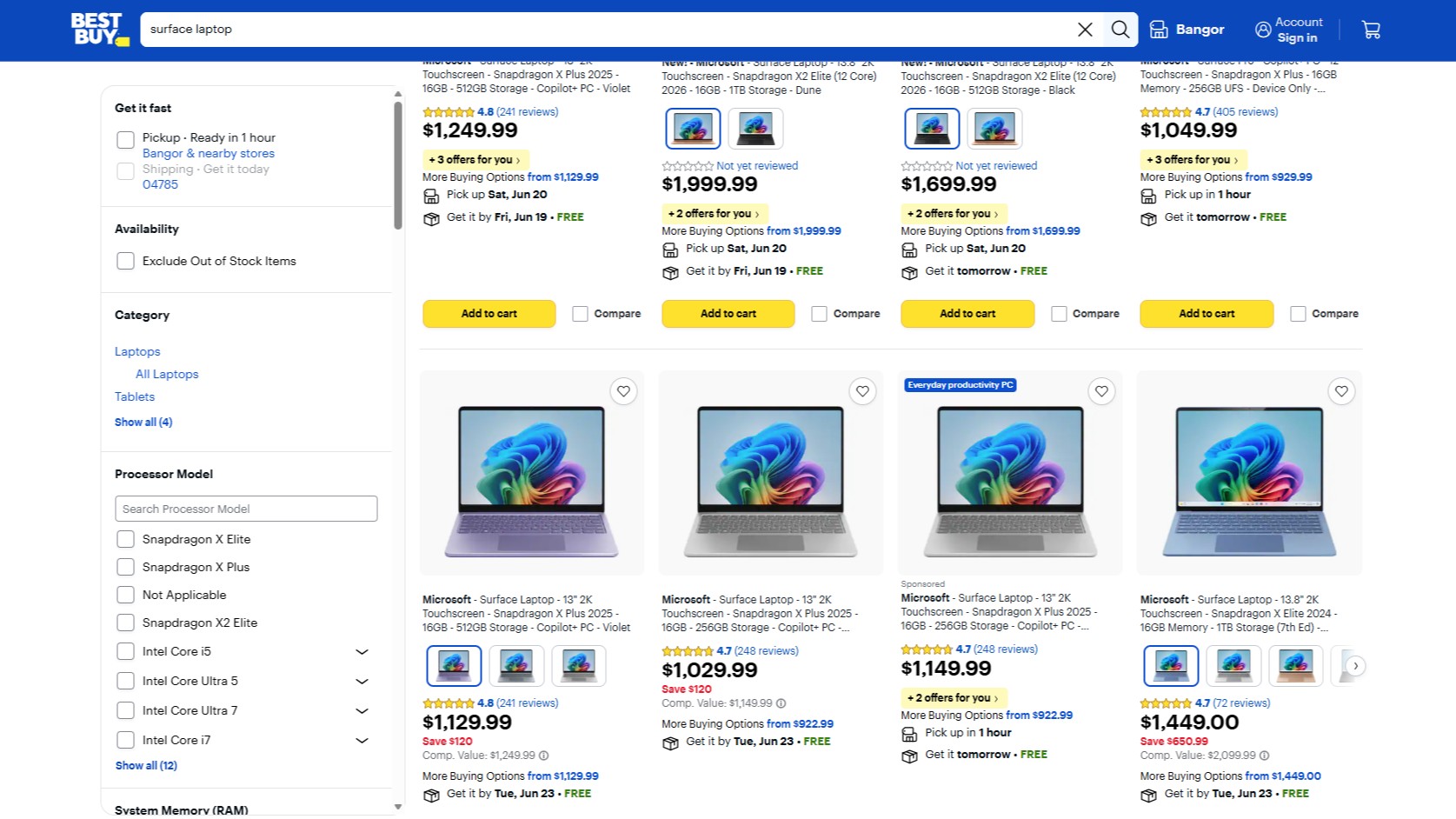Expand +2 offers for you on $1,999.99 laptop
Viewport: 1456px width, 819px height.
(x=715, y=214)
